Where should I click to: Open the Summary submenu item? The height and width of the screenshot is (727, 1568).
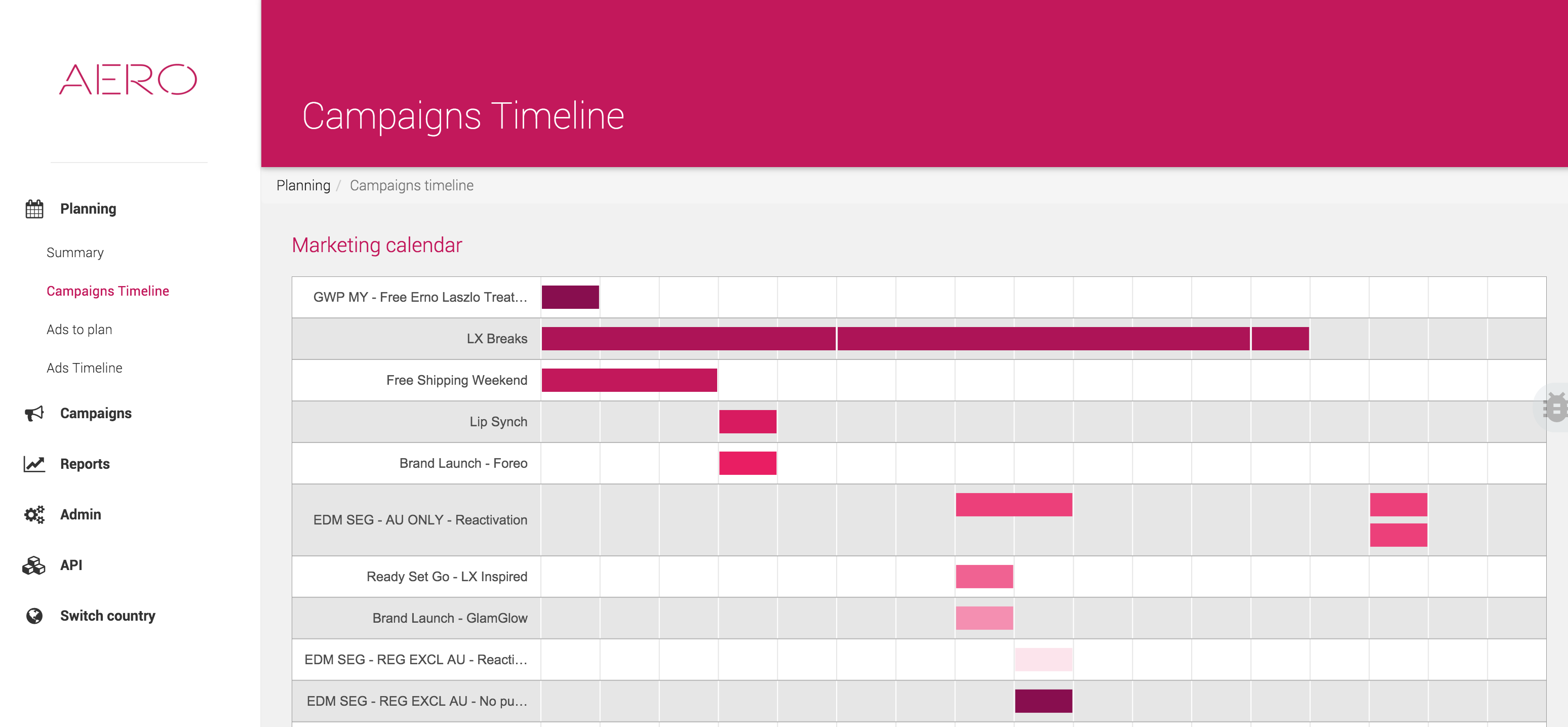point(75,253)
